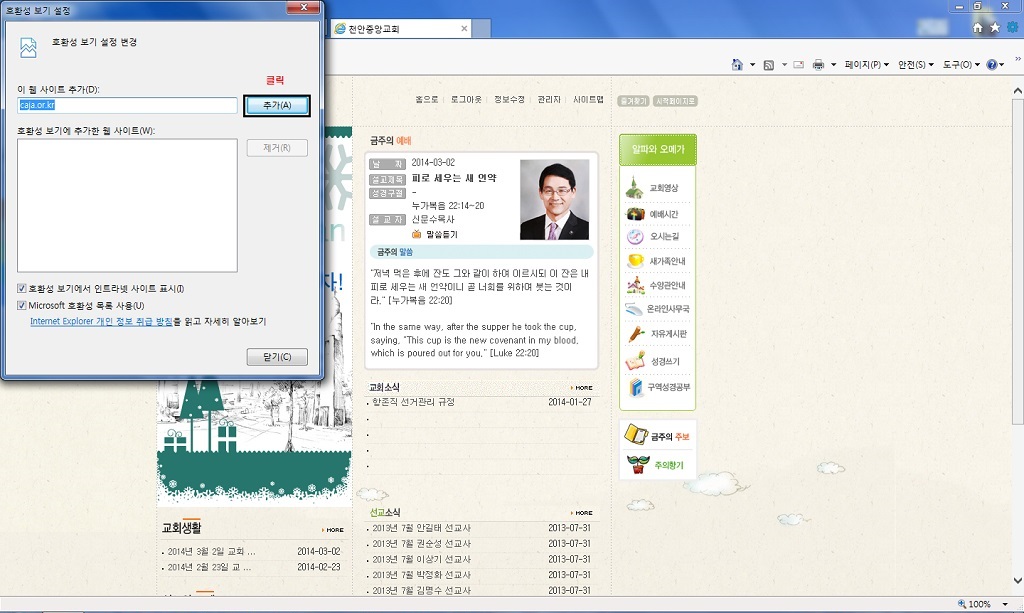The height and width of the screenshot is (613, 1024).
Task: Click the 닫기(C) button
Action: (277, 356)
